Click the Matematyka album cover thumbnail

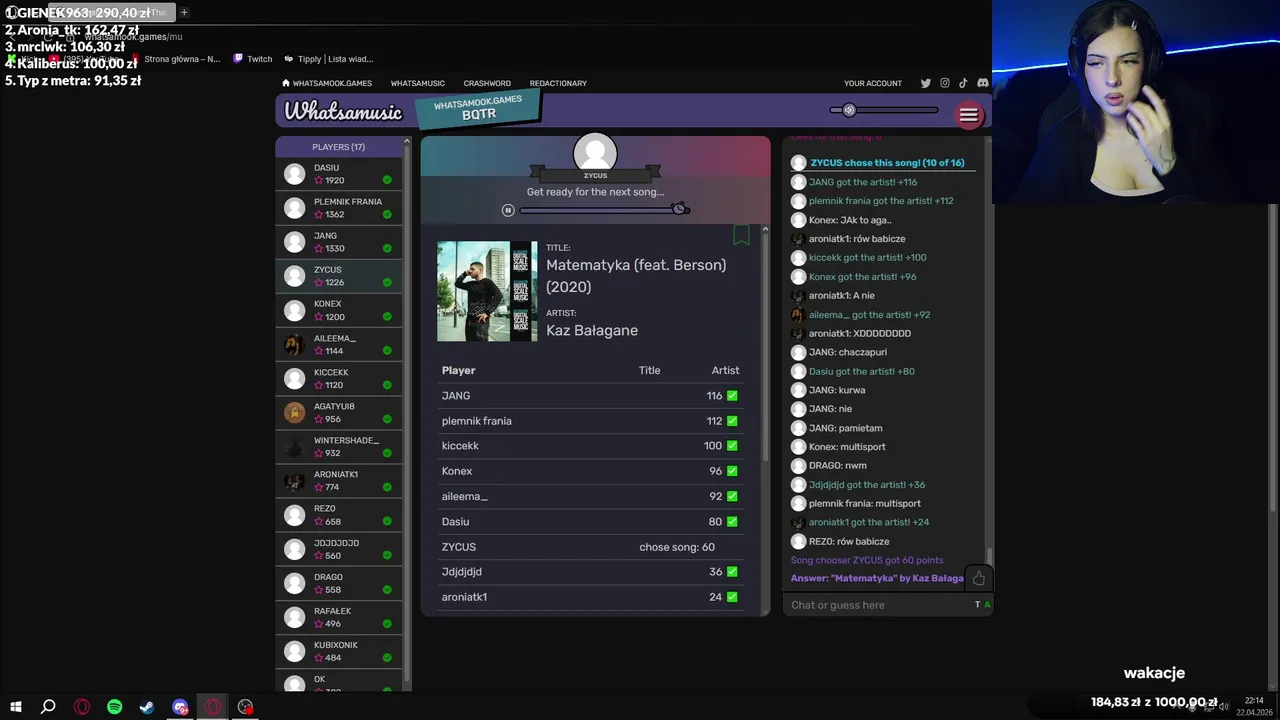487,291
